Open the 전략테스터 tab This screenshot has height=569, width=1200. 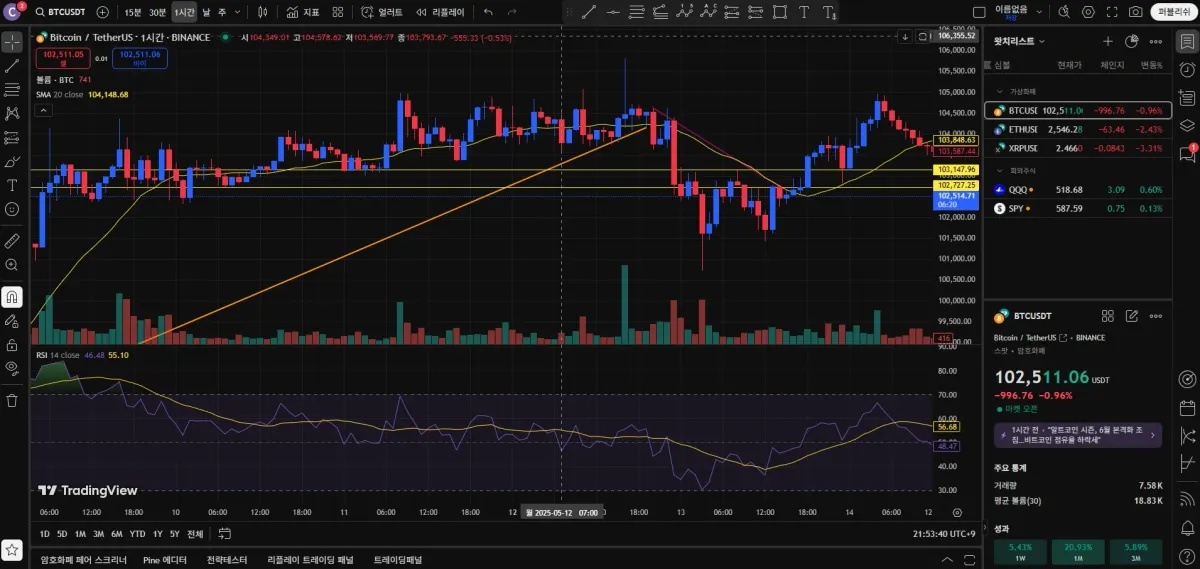coord(227,560)
